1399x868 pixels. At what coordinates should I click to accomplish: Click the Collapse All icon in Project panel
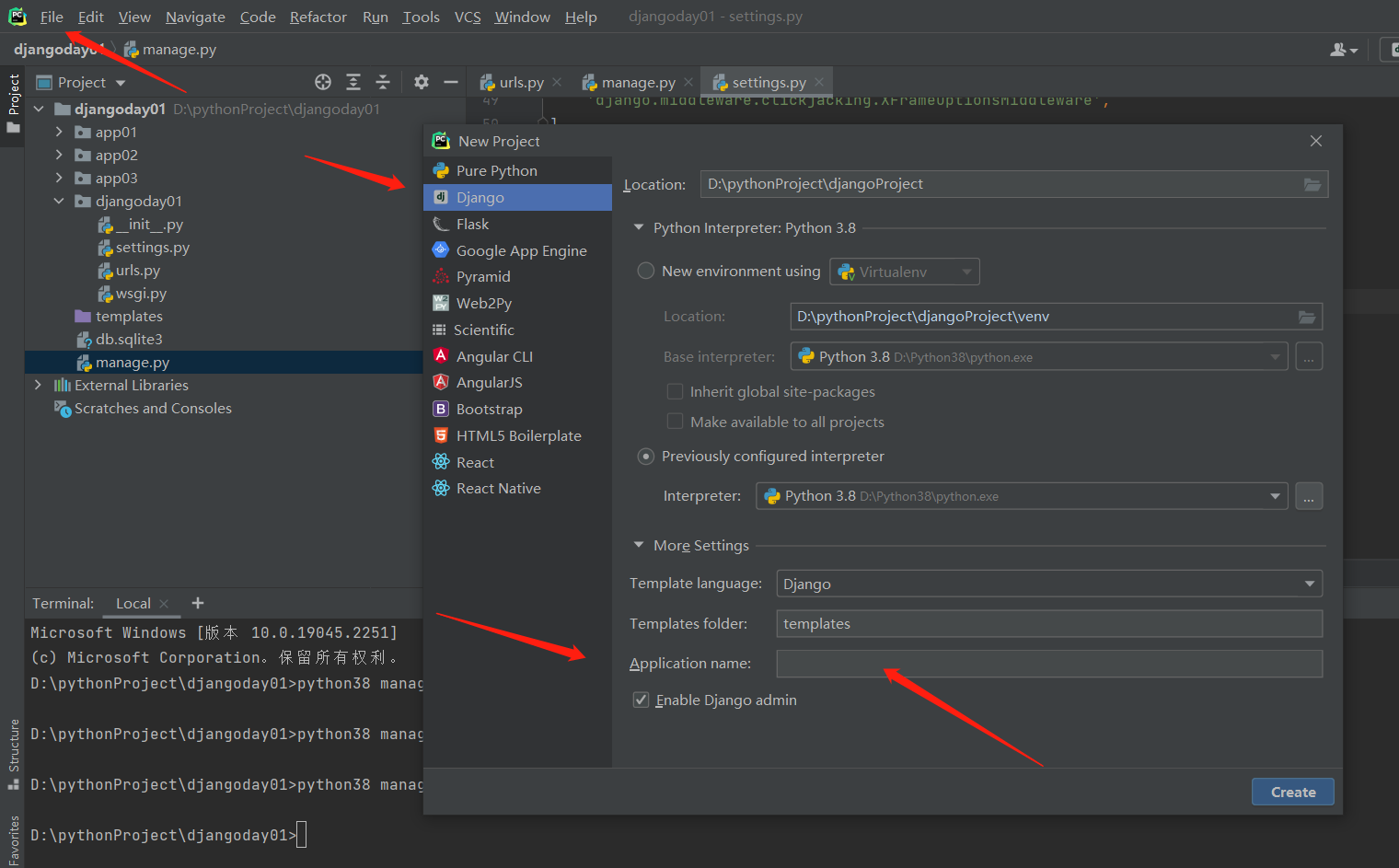(383, 82)
